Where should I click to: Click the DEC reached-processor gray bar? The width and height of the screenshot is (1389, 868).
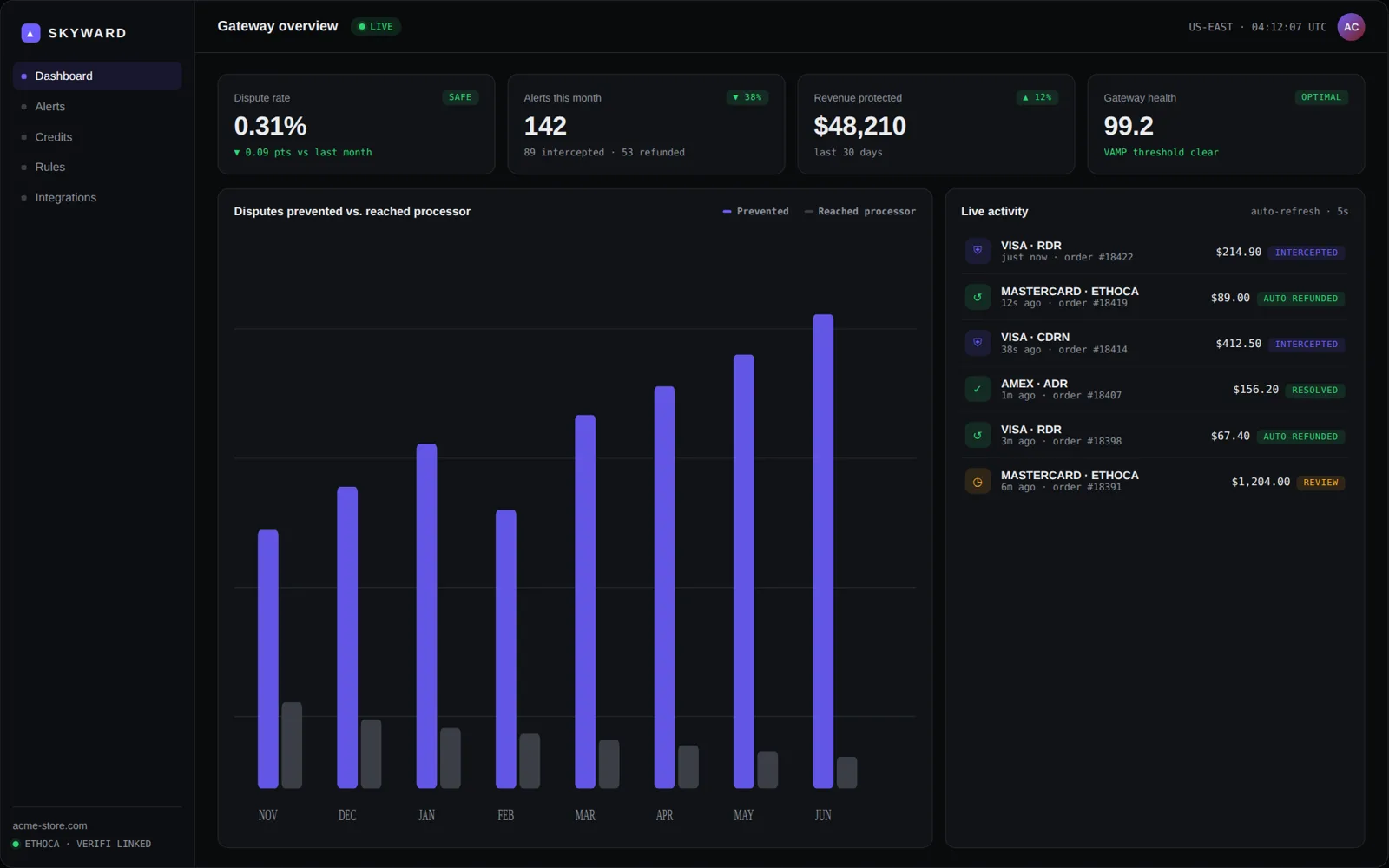372,754
